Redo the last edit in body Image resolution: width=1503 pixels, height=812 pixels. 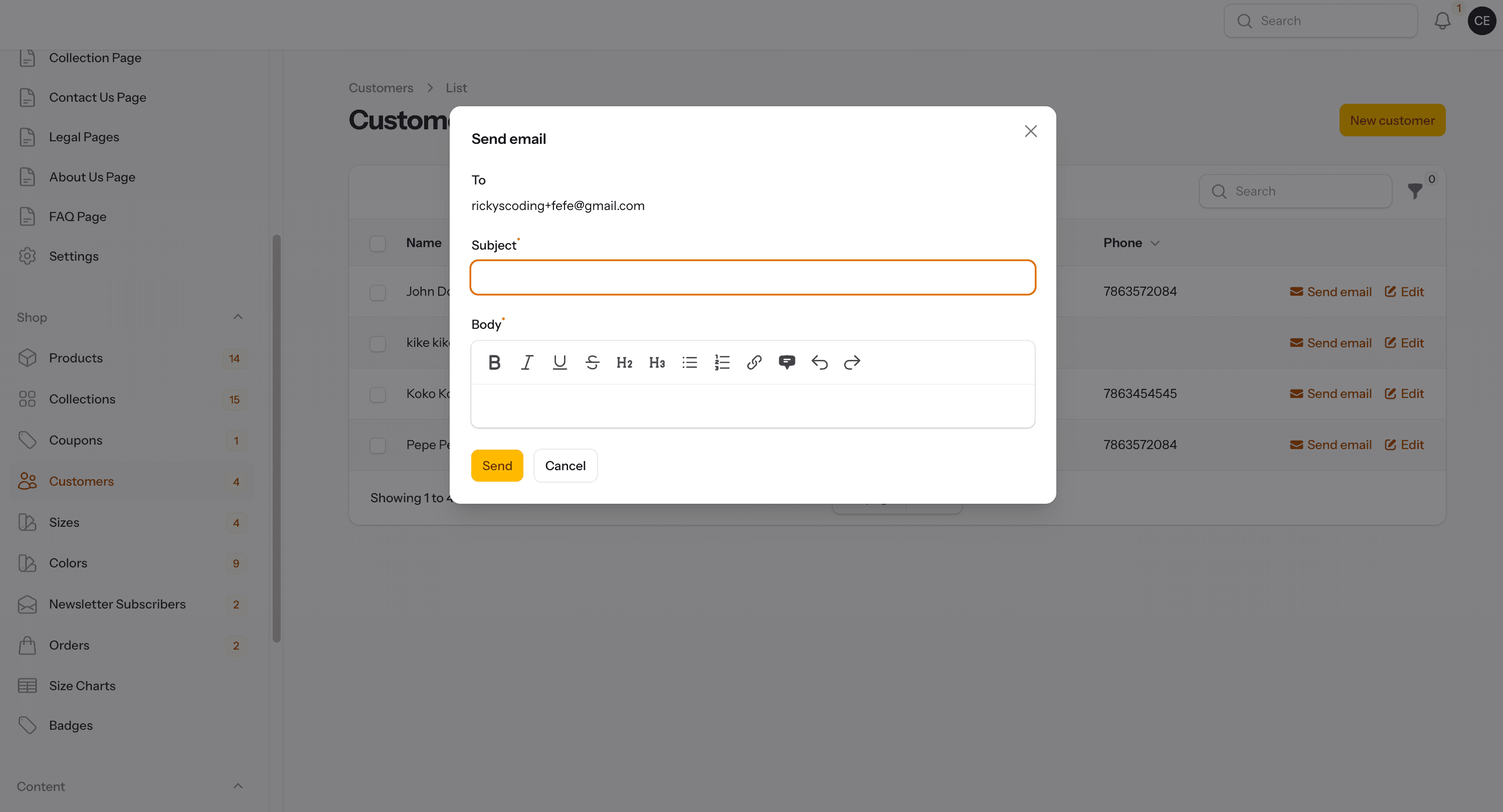(852, 362)
